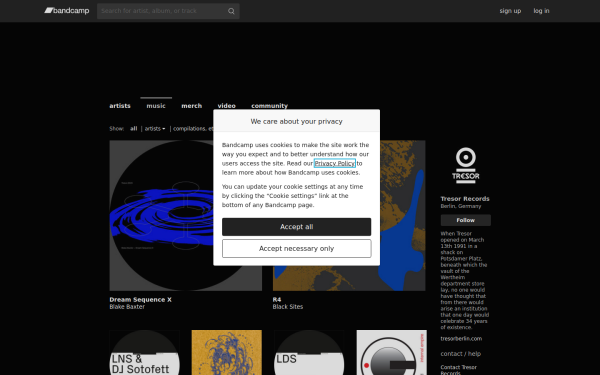Open the LNS & DJ Sotofett release thumbnail
This screenshot has height=375, width=600.
(144, 352)
